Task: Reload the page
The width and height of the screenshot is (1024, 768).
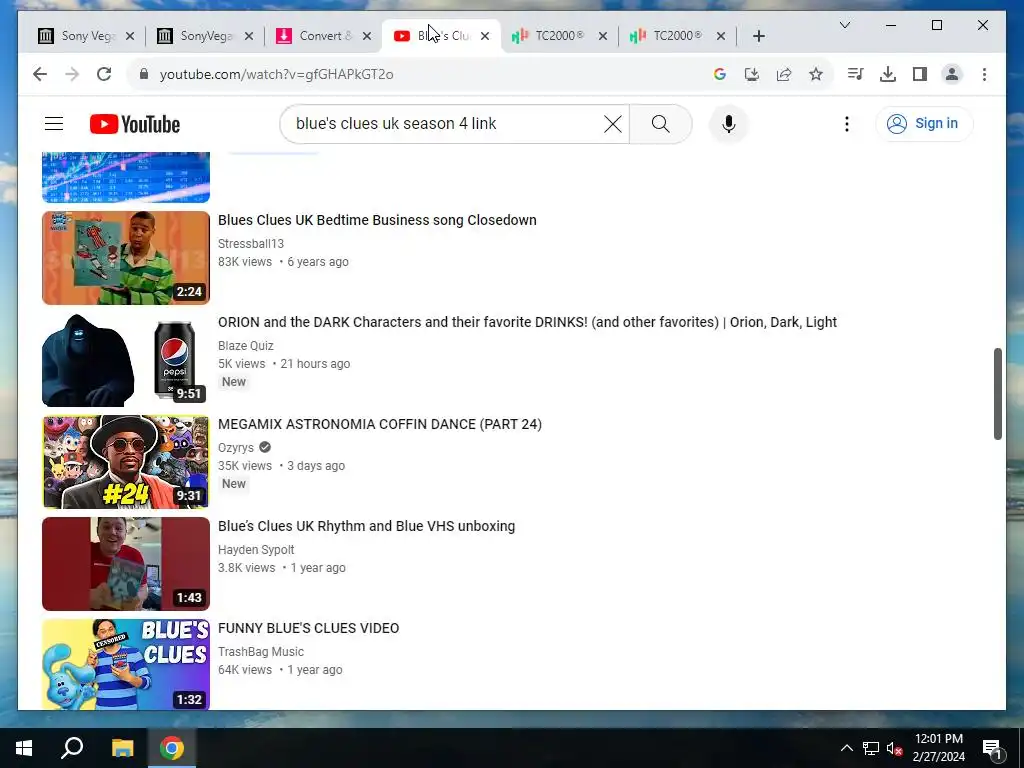Action: point(104,74)
